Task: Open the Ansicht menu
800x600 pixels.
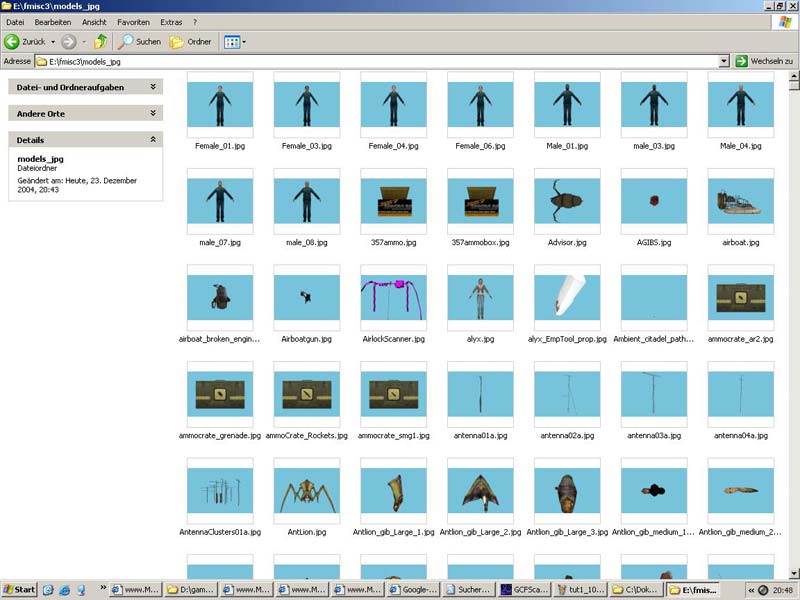Action: (94, 22)
